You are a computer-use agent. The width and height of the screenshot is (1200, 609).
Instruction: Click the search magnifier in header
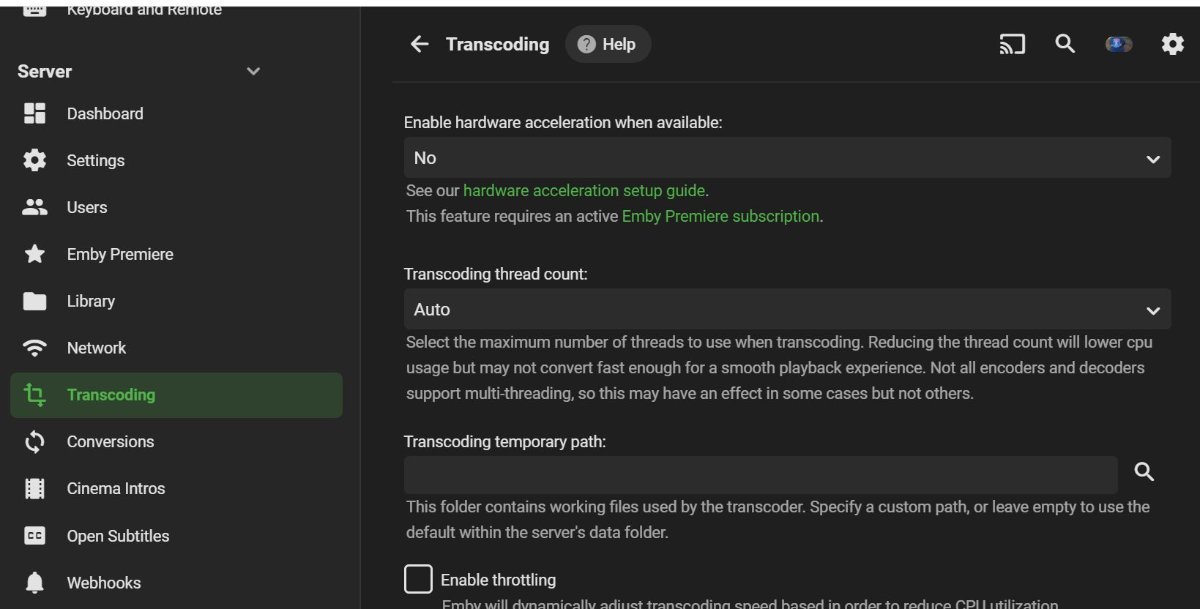[1065, 44]
